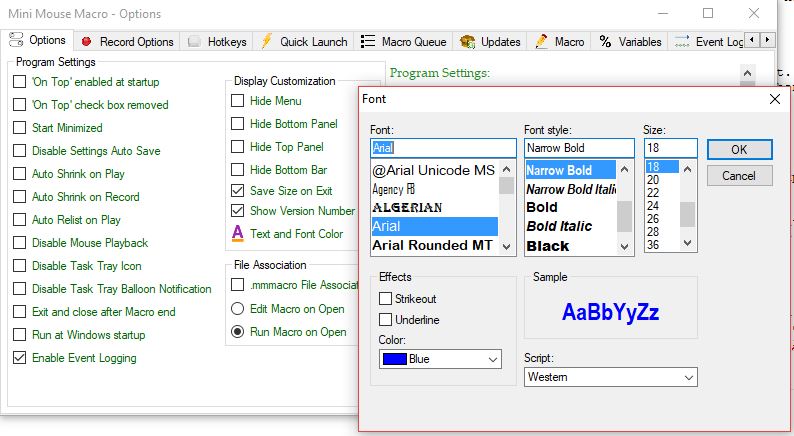794x436 pixels.
Task: Open the Updates tab
Action: pyautogui.click(x=490, y=42)
